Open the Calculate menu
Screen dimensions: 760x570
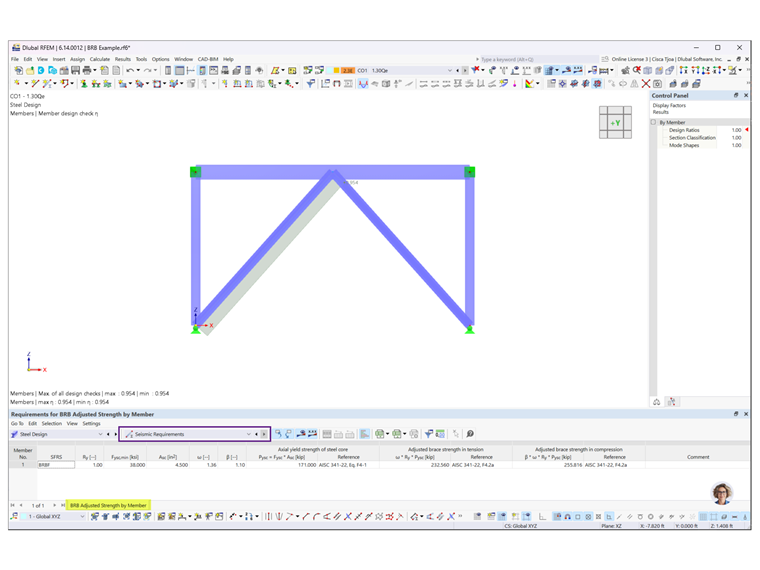click(x=100, y=59)
